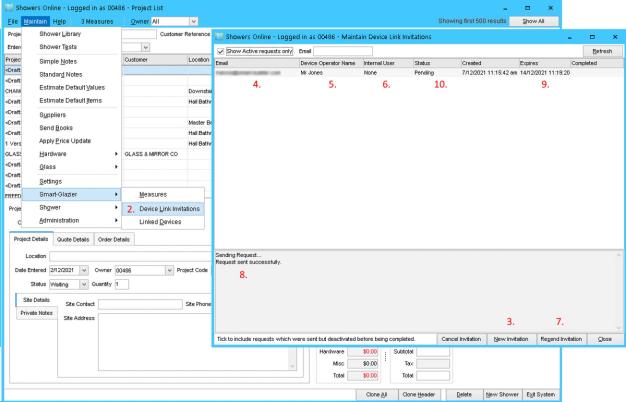626x402 pixels.
Task: Open the Owner 00486 dropdown
Action: pyautogui.click(x=169, y=270)
